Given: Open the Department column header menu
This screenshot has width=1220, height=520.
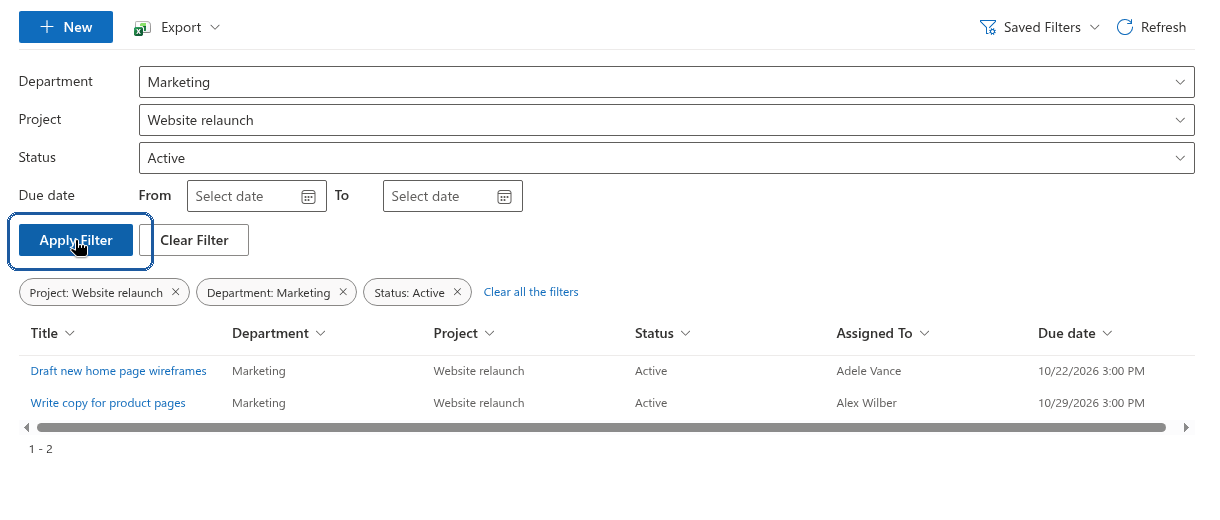Looking at the screenshot, I should pyautogui.click(x=320, y=333).
